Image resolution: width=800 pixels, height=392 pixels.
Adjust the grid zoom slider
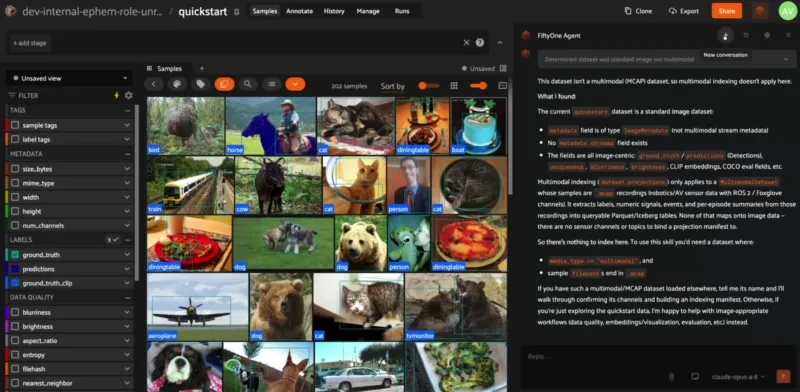[478, 86]
